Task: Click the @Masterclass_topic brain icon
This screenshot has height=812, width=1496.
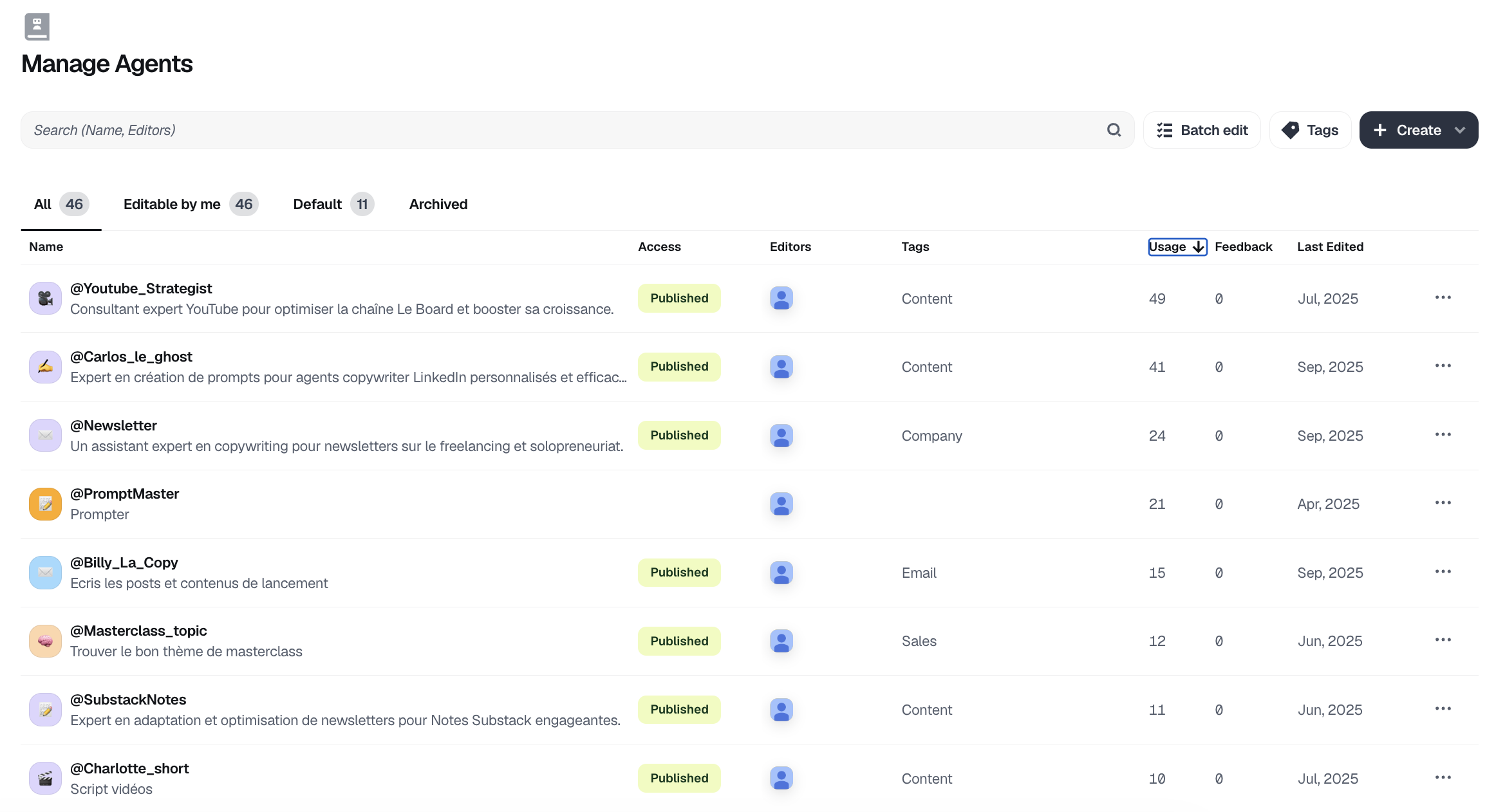Action: (x=45, y=641)
